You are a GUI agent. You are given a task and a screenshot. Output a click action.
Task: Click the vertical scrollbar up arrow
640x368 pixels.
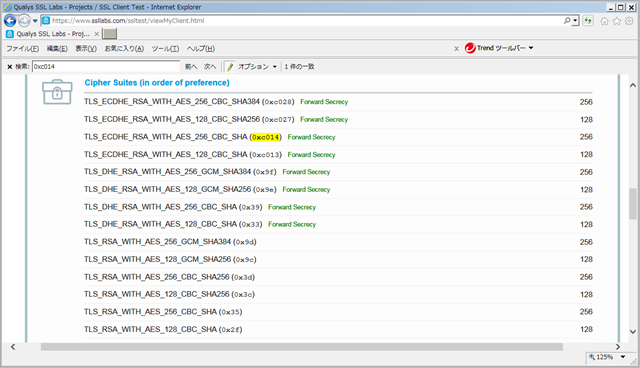pos(633,85)
